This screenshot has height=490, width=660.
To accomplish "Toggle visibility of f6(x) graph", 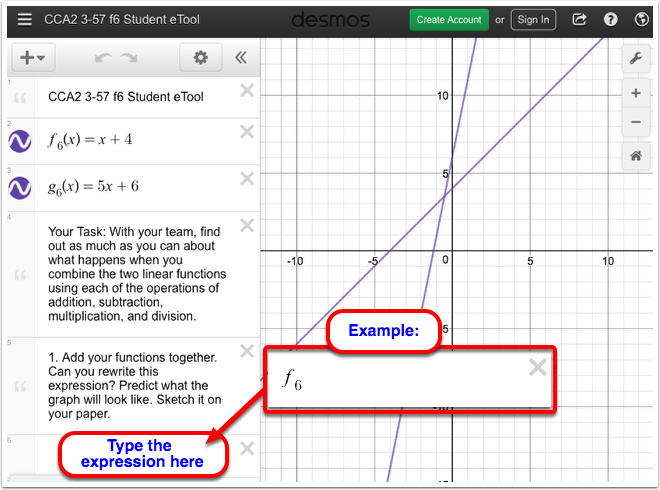I will point(20,141).
